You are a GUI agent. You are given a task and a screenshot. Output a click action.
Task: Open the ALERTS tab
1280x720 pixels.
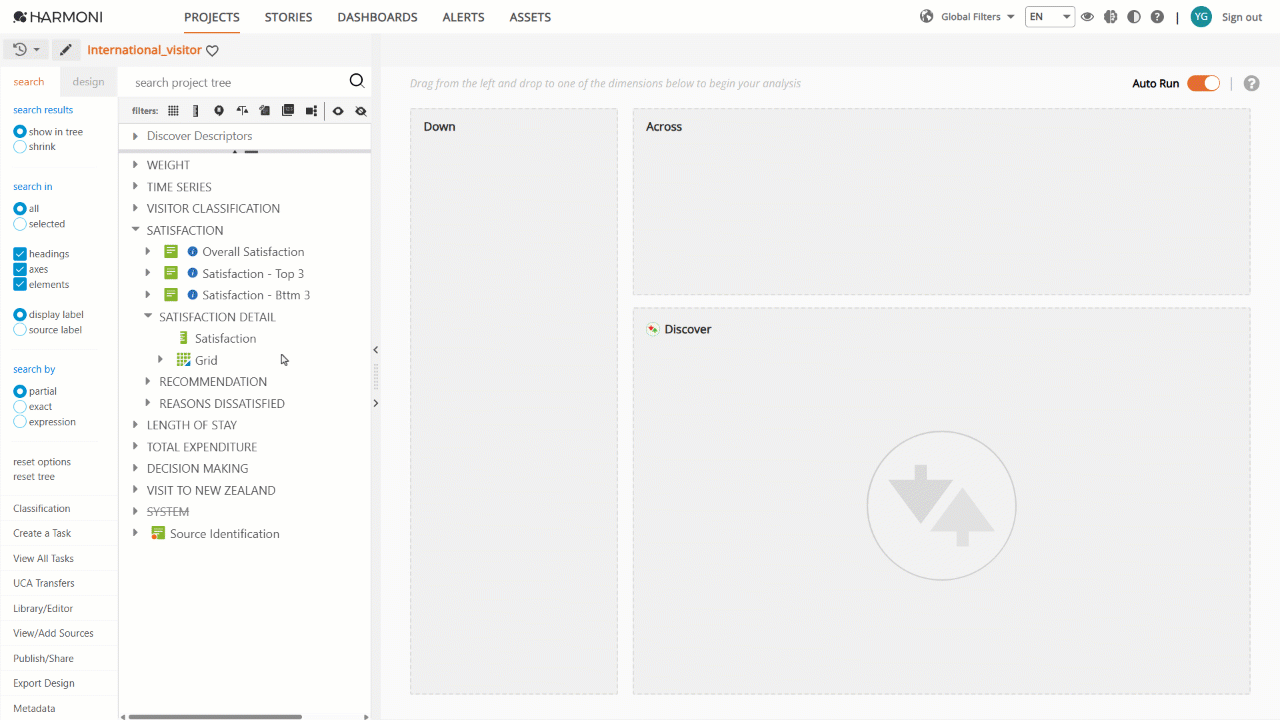click(463, 17)
